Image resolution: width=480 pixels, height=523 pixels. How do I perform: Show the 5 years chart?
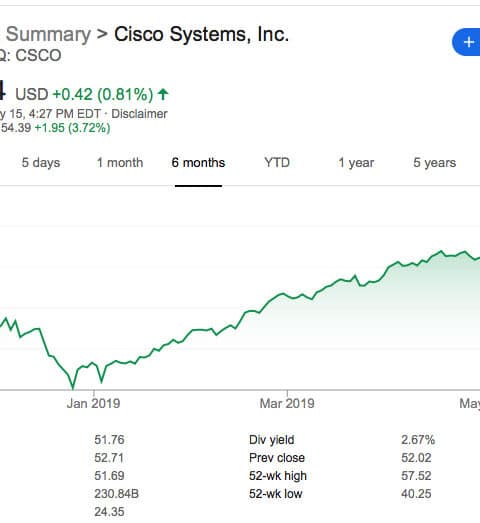[x=435, y=163]
